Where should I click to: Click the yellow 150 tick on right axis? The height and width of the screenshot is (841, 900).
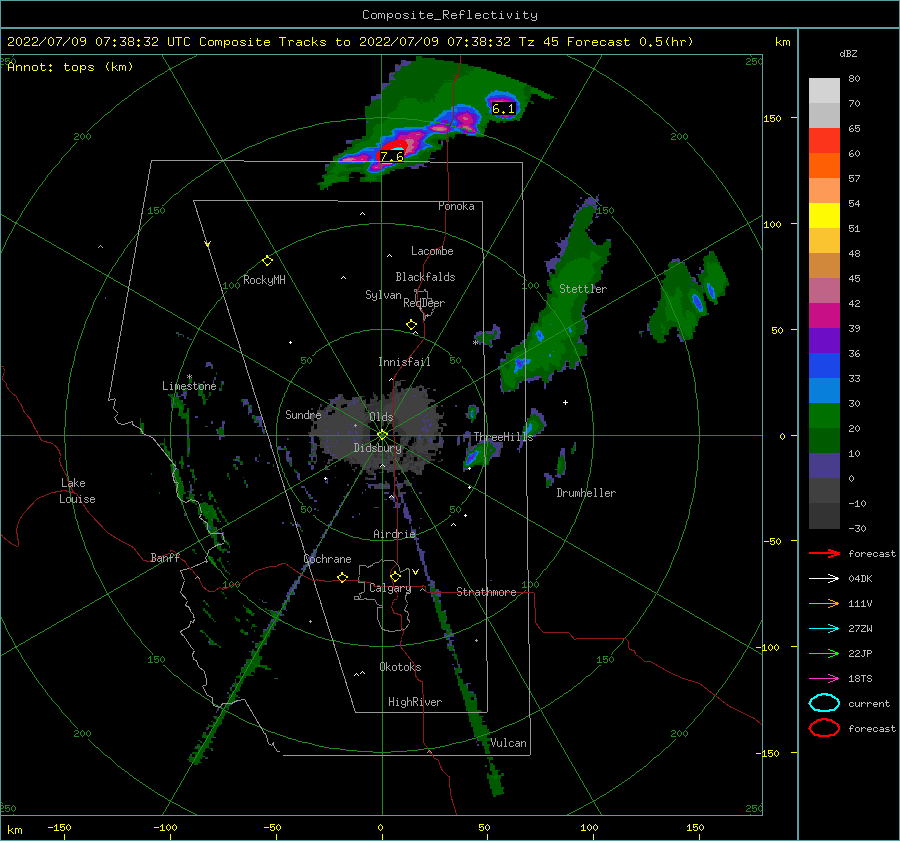pyautogui.click(x=773, y=118)
